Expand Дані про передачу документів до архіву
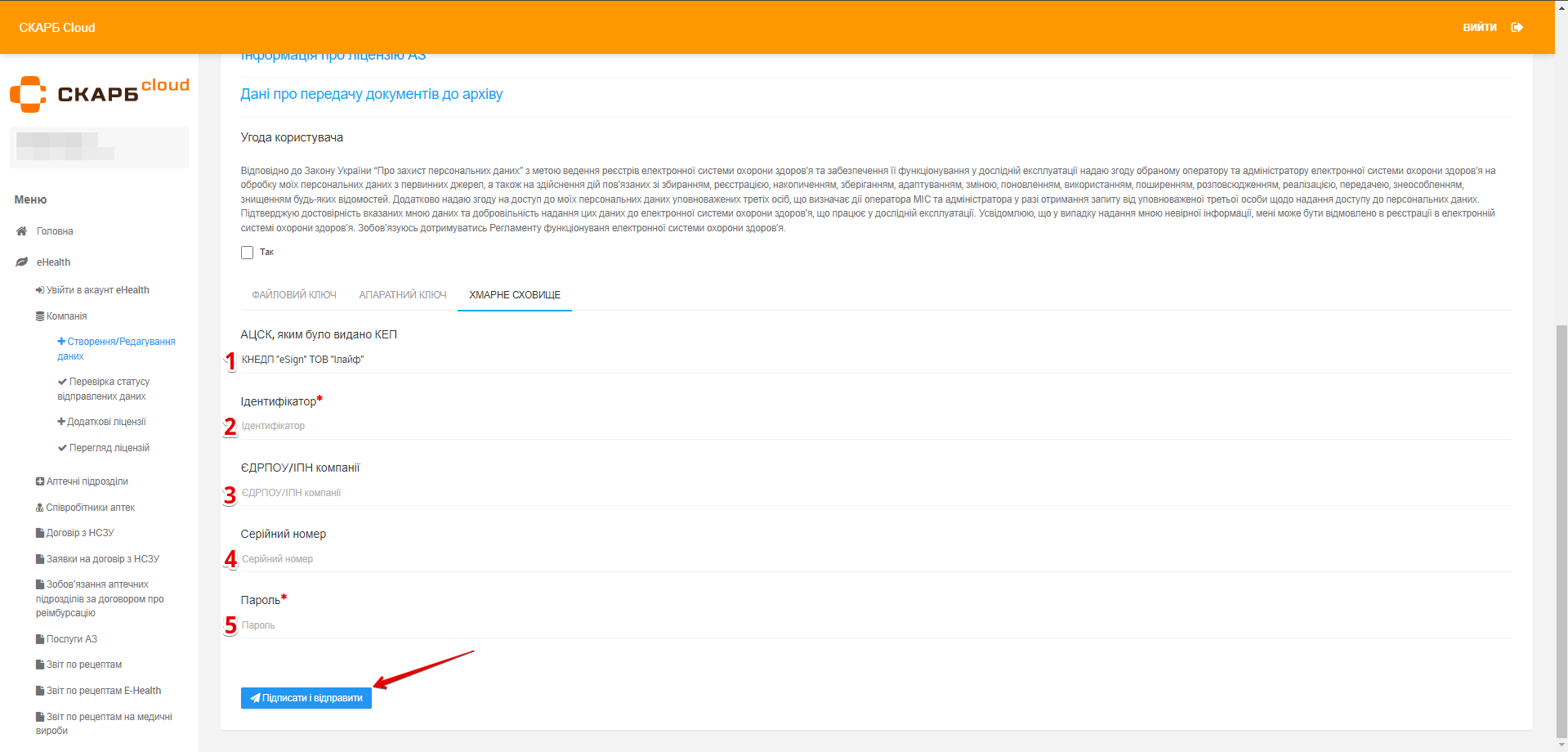Viewport: 1568px width, 752px height. pos(371,94)
